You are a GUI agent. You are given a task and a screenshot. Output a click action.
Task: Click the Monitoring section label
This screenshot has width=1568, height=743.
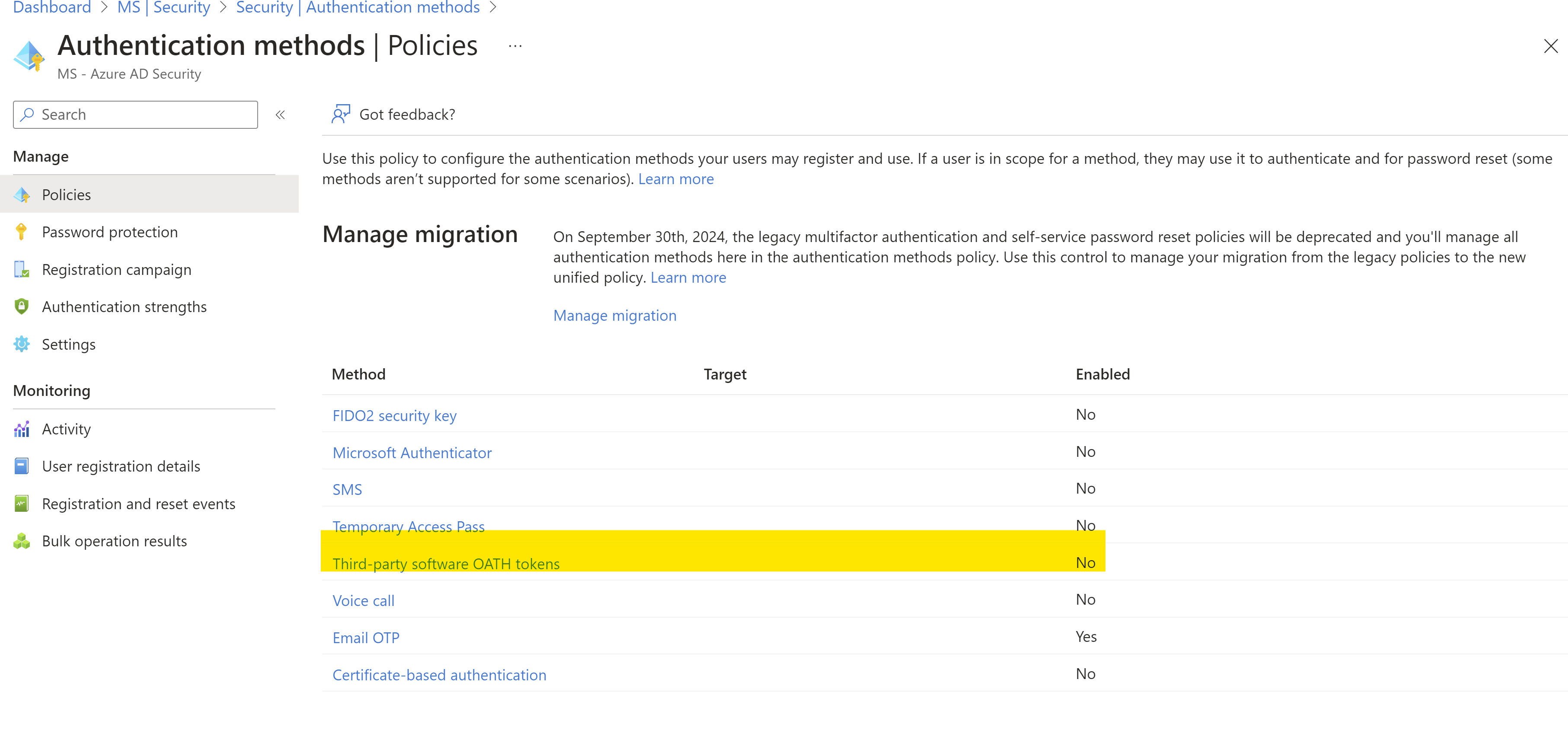click(x=51, y=391)
